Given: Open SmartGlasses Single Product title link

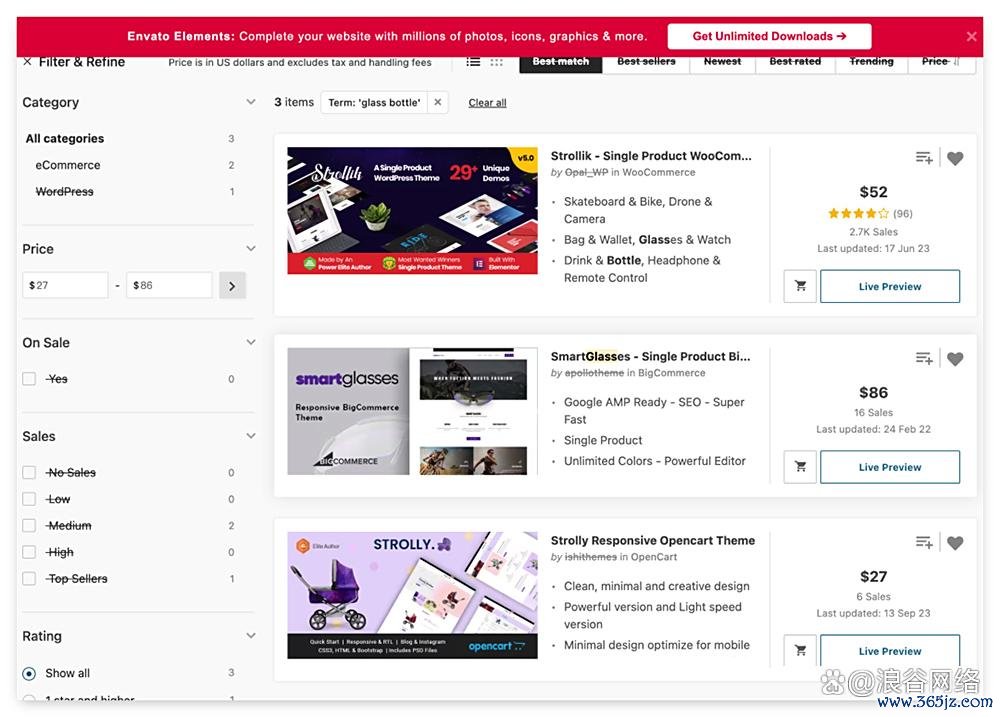Looking at the screenshot, I should click(x=651, y=357).
